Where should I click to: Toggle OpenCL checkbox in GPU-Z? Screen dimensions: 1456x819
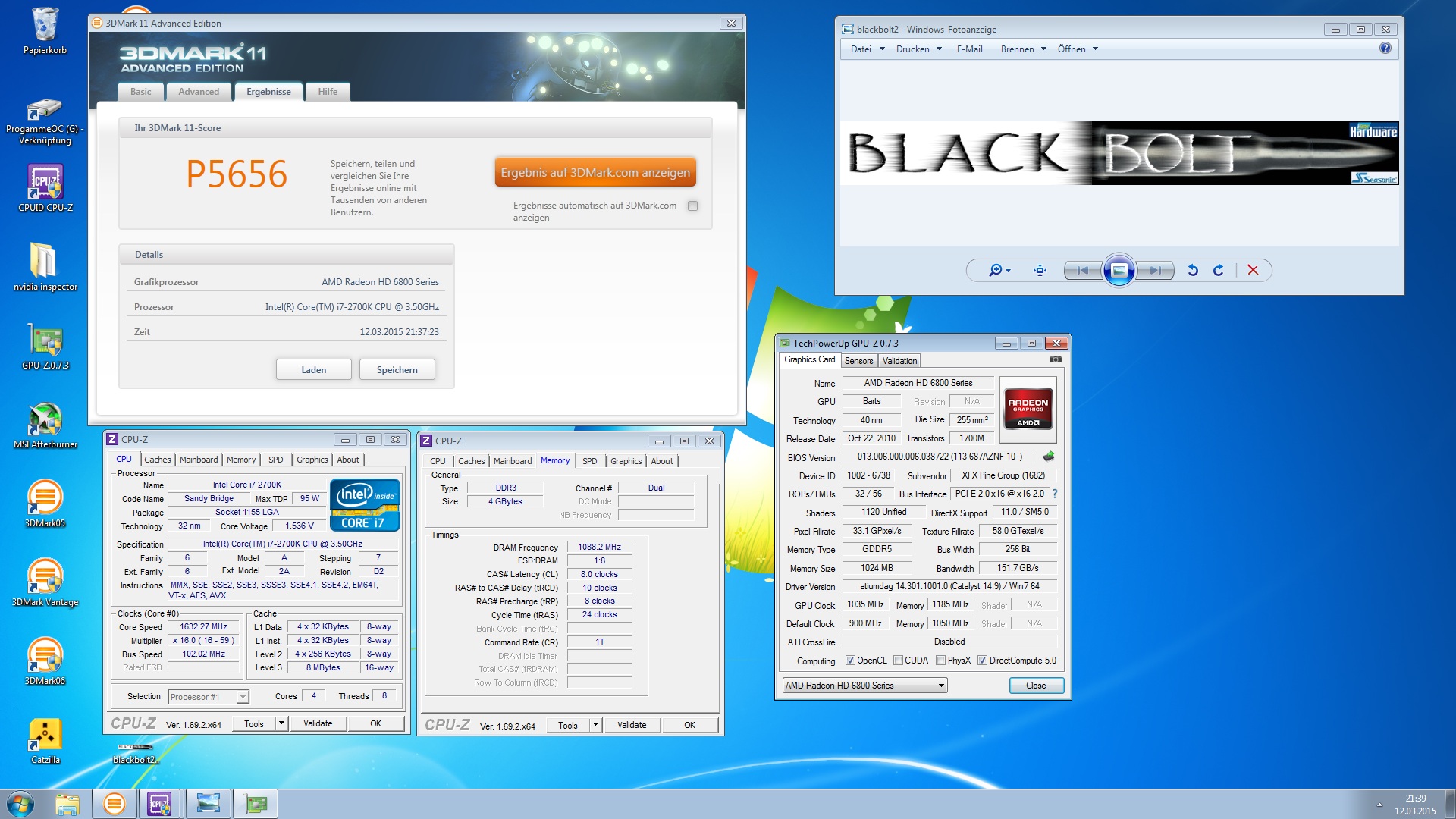pyautogui.click(x=850, y=661)
